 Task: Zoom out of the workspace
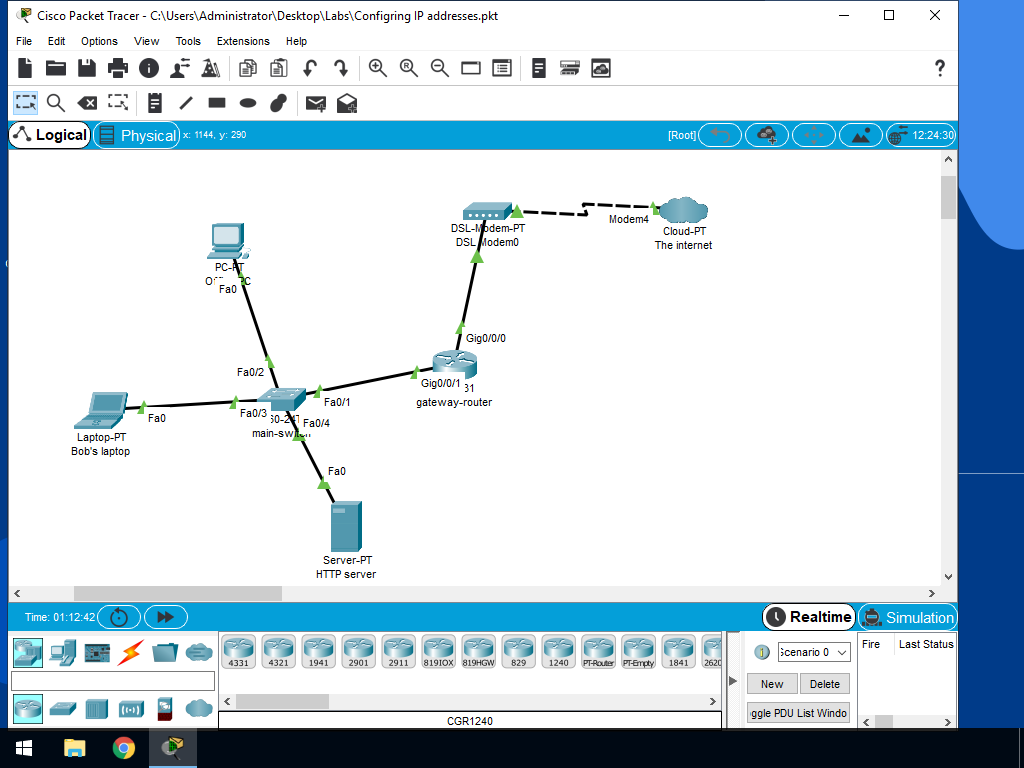[440, 68]
